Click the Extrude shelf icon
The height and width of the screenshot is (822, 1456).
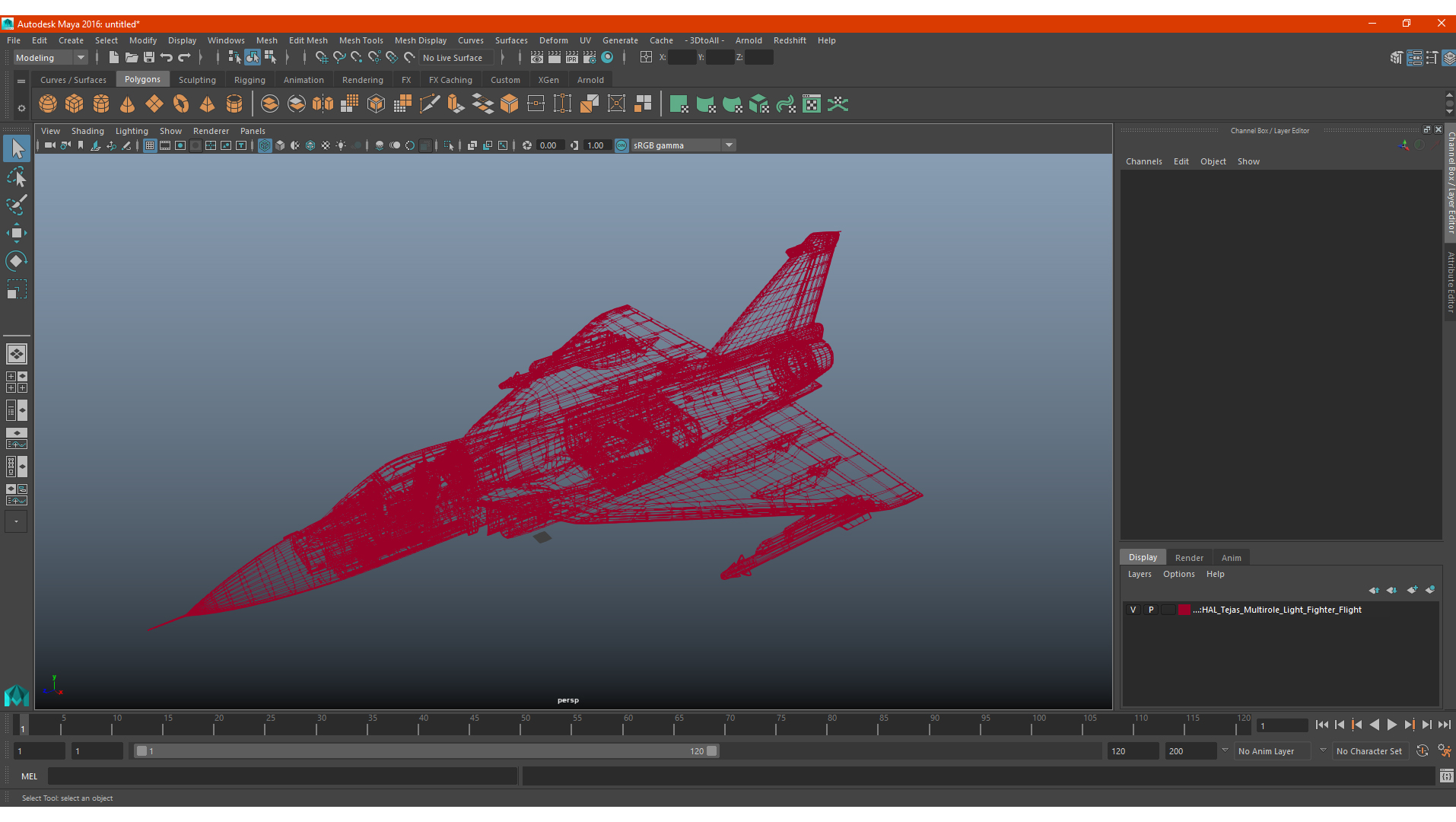click(456, 104)
